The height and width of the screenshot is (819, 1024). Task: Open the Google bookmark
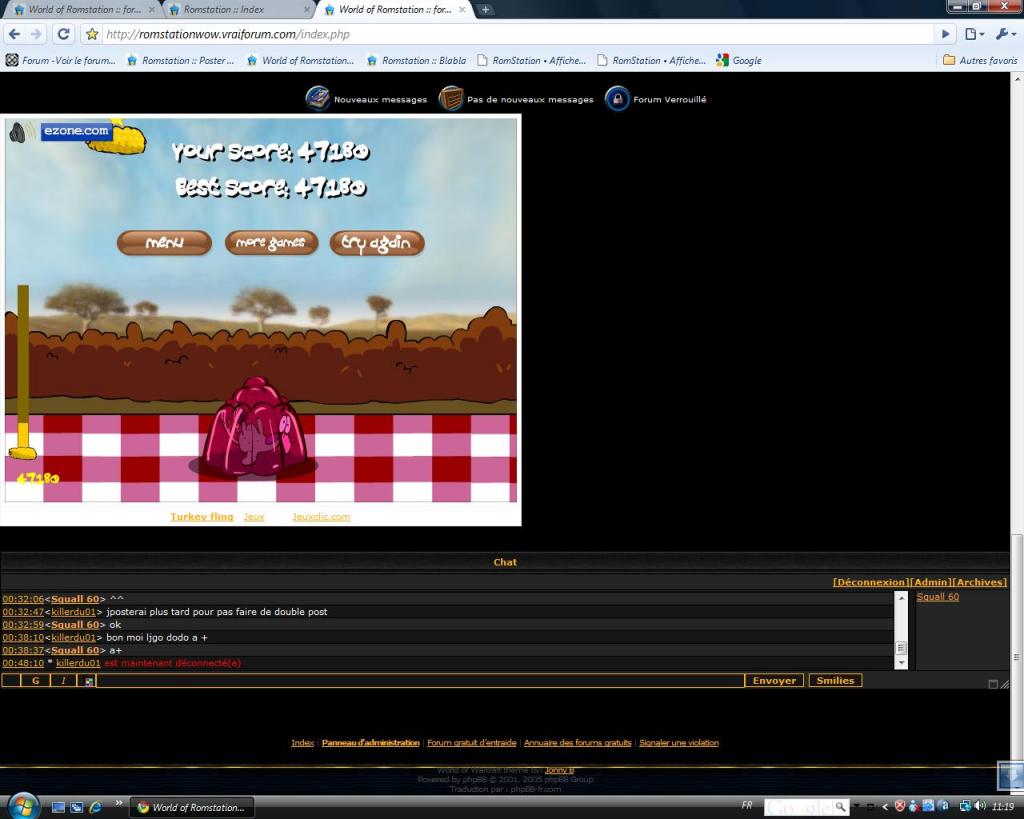click(x=739, y=60)
